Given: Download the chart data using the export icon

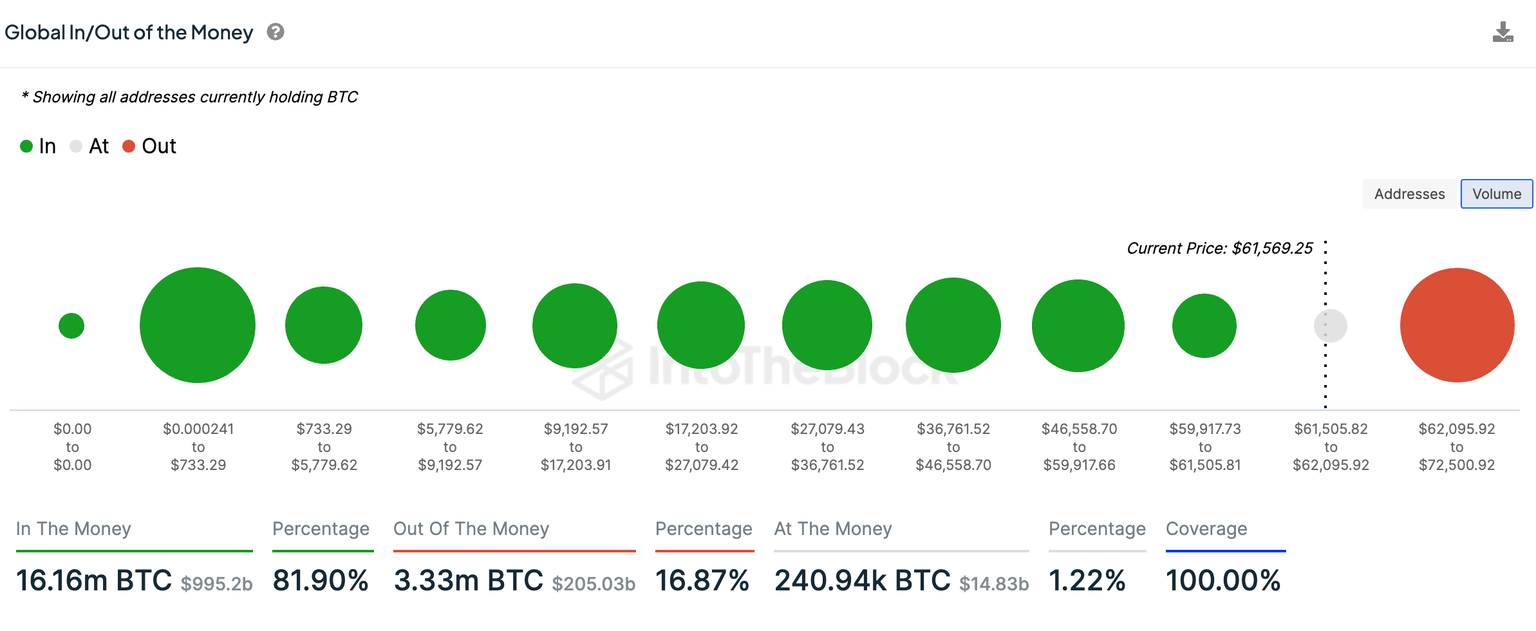Looking at the screenshot, I should (x=1503, y=31).
